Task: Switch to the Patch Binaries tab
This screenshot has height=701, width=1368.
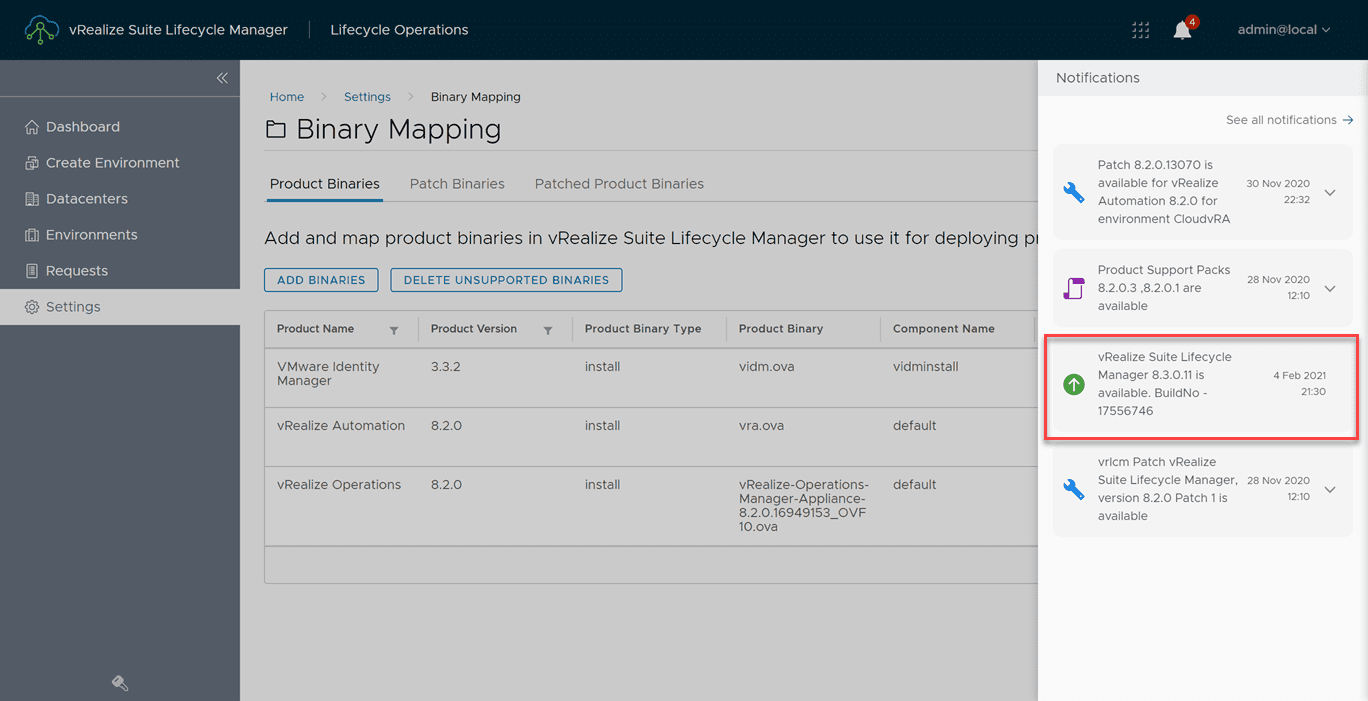Action: tap(457, 184)
